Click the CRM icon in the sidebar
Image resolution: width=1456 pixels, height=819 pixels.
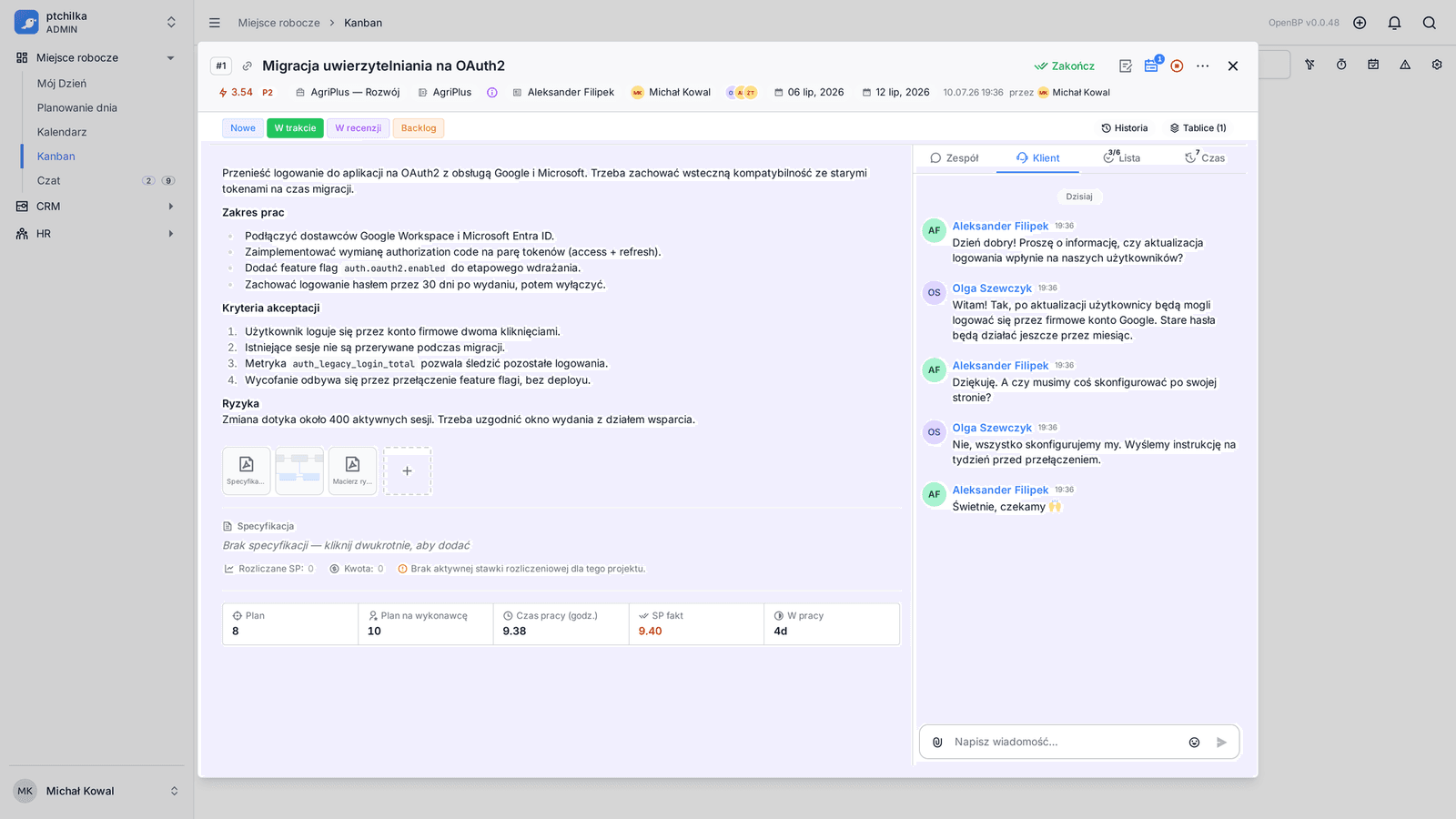click(x=22, y=207)
